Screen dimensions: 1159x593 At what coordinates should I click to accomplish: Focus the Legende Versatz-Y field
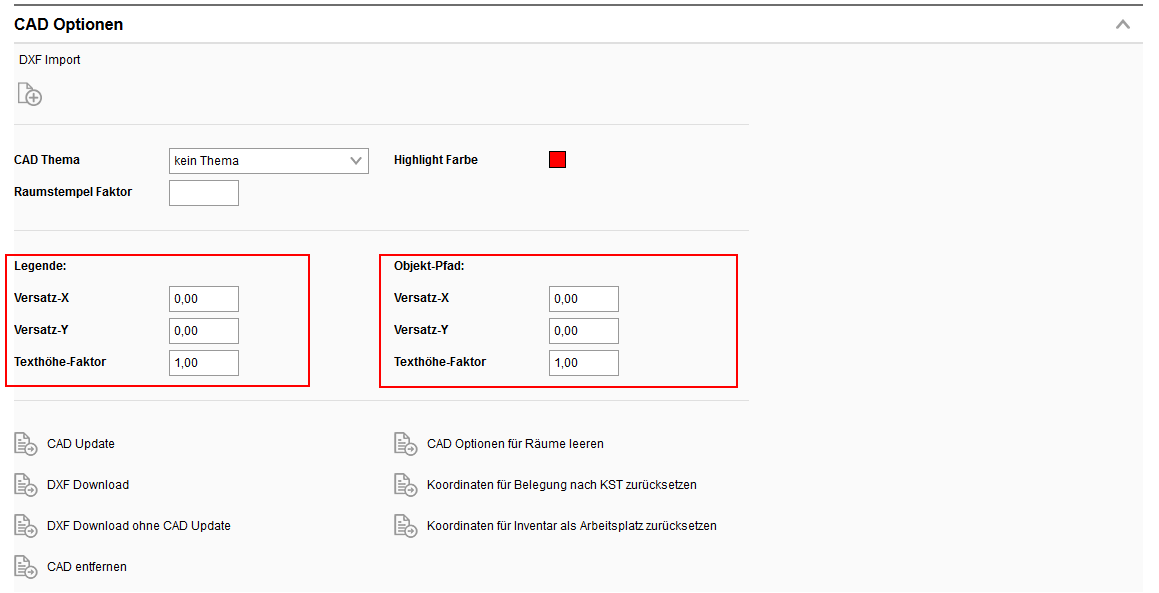(204, 330)
